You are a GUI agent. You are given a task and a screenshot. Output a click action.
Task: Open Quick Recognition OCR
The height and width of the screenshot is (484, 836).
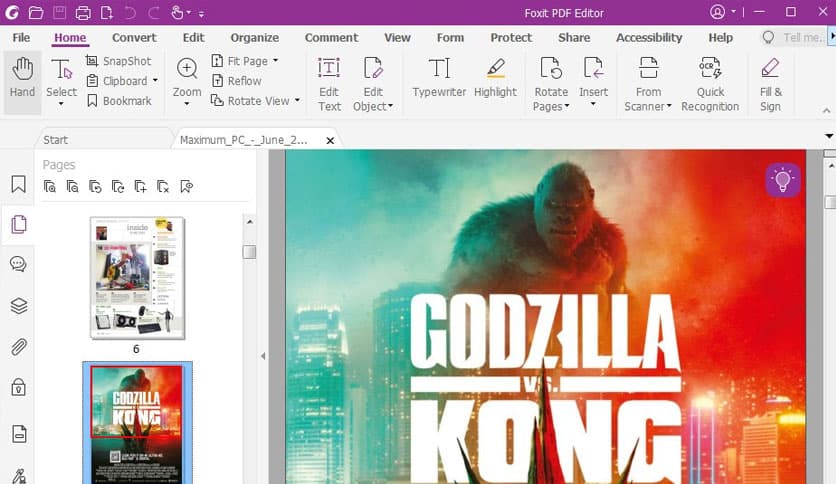[x=710, y=84]
